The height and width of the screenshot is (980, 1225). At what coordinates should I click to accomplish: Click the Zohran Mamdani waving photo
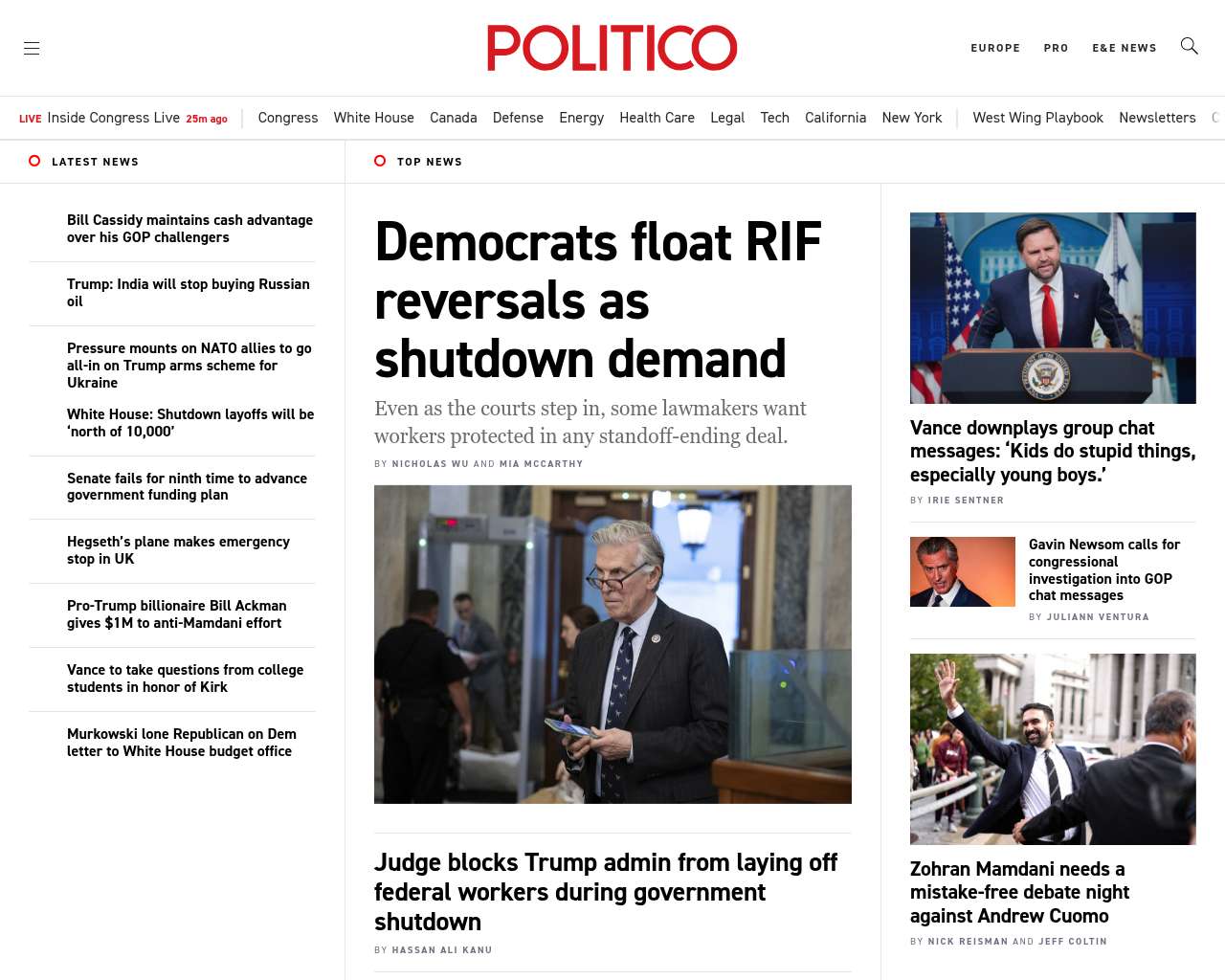tap(1052, 748)
